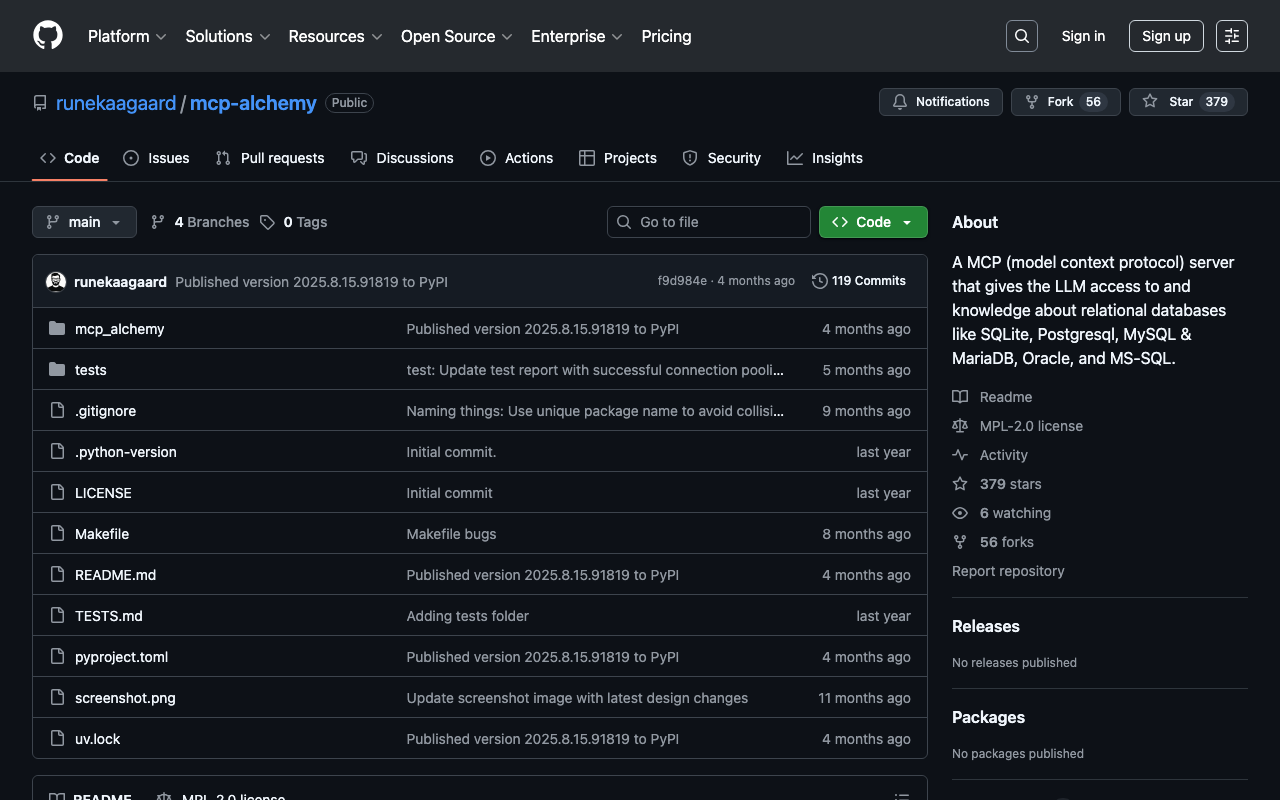Open the search magnifier icon
The image size is (1280, 800).
click(x=1021, y=36)
